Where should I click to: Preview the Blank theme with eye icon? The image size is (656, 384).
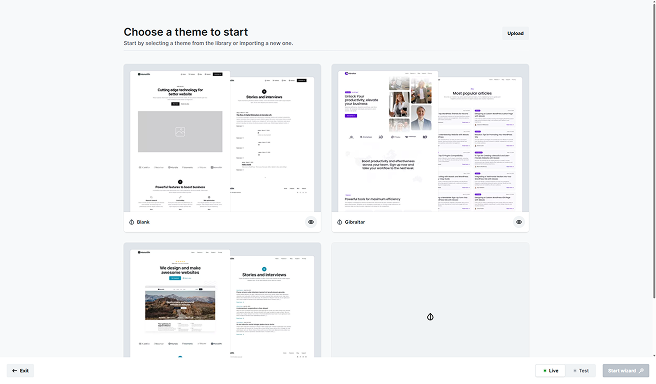[x=311, y=222]
